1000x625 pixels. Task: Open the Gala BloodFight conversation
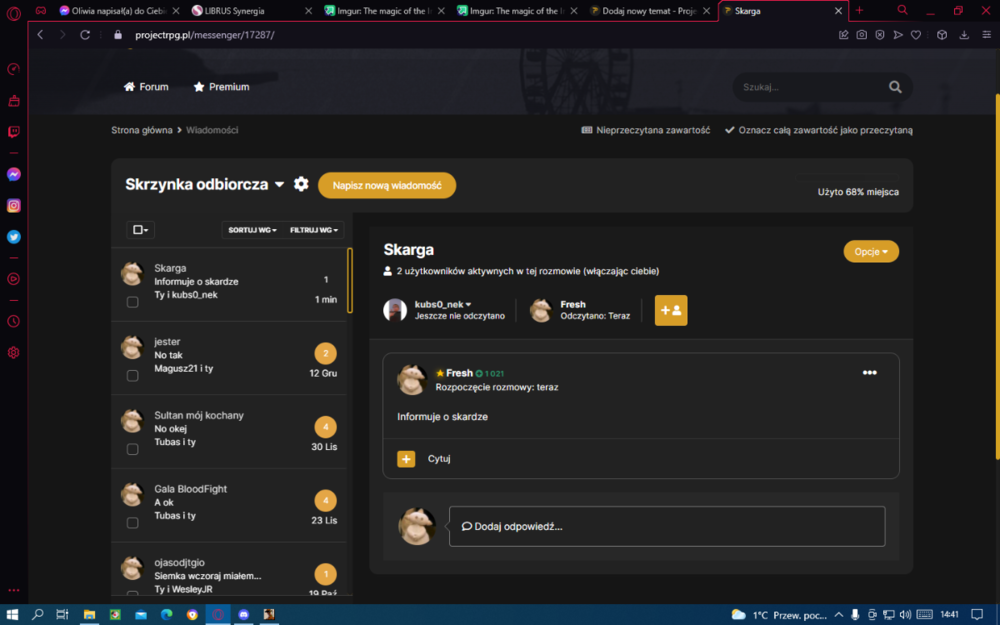(230, 505)
